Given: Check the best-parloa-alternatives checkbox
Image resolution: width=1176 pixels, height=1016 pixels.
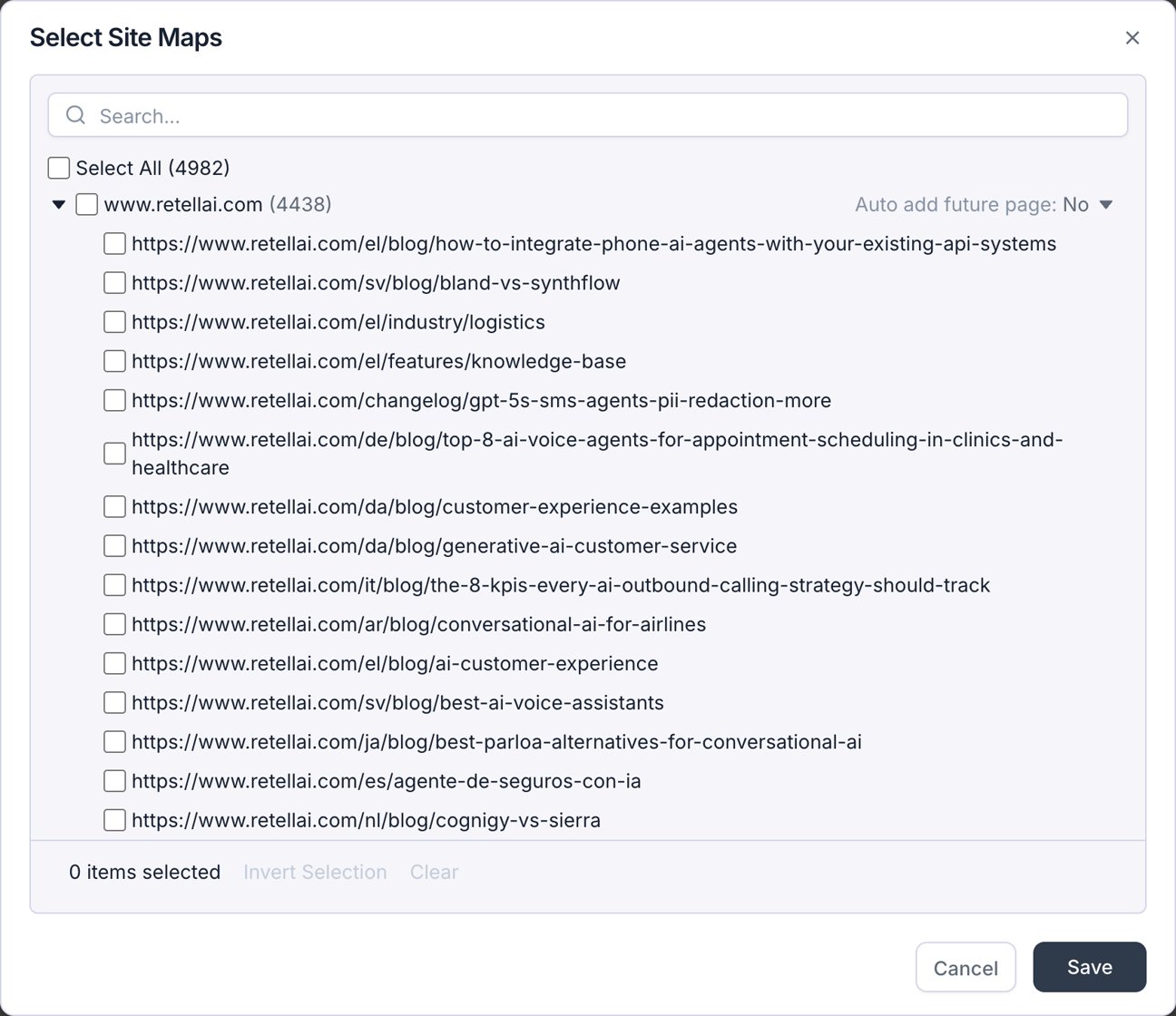Looking at the screenshot, I should [114, 742].
